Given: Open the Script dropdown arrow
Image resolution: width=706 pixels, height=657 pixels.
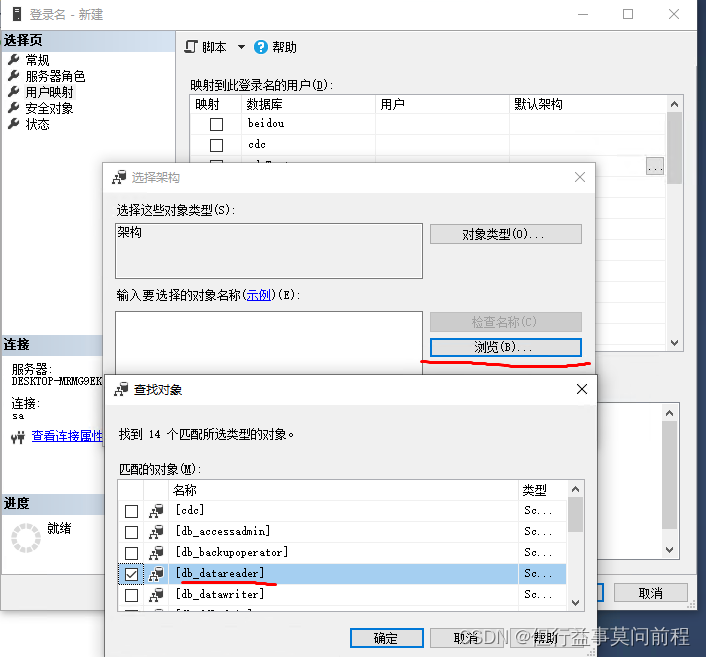Looking at the screenshot, I should pos(241,47).
